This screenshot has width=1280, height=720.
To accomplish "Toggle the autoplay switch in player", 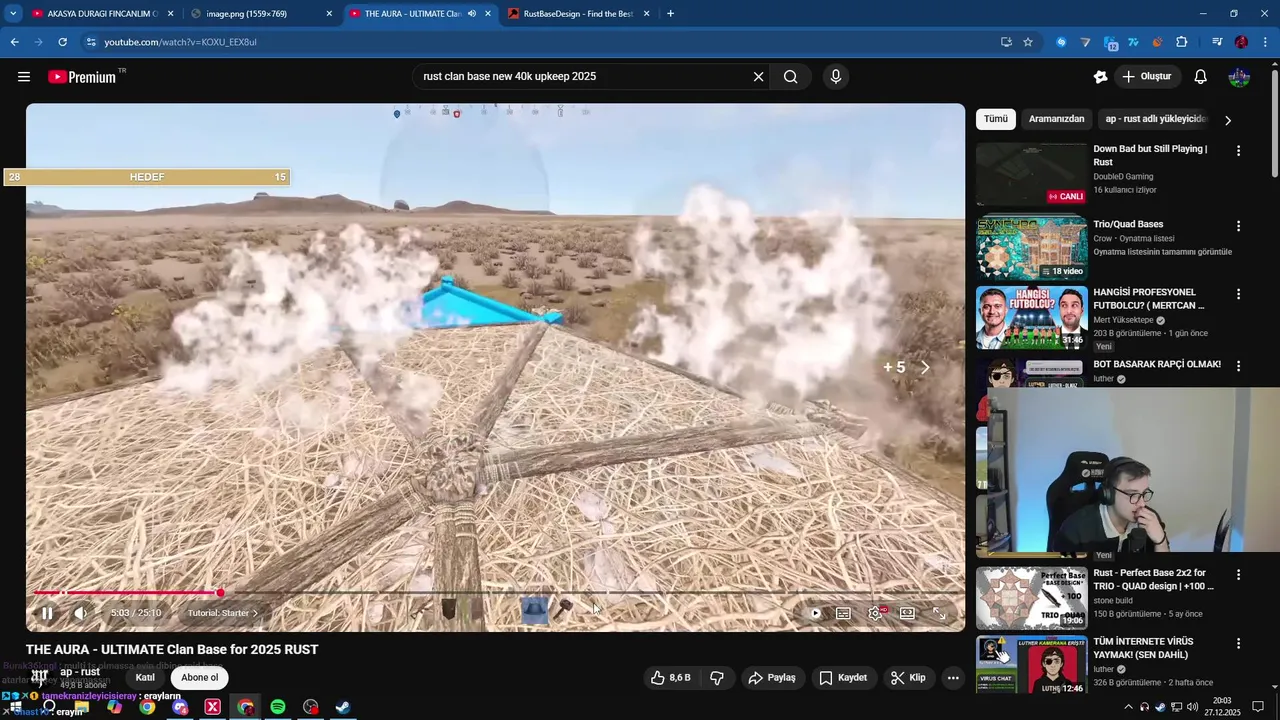I will click(815, 613).
